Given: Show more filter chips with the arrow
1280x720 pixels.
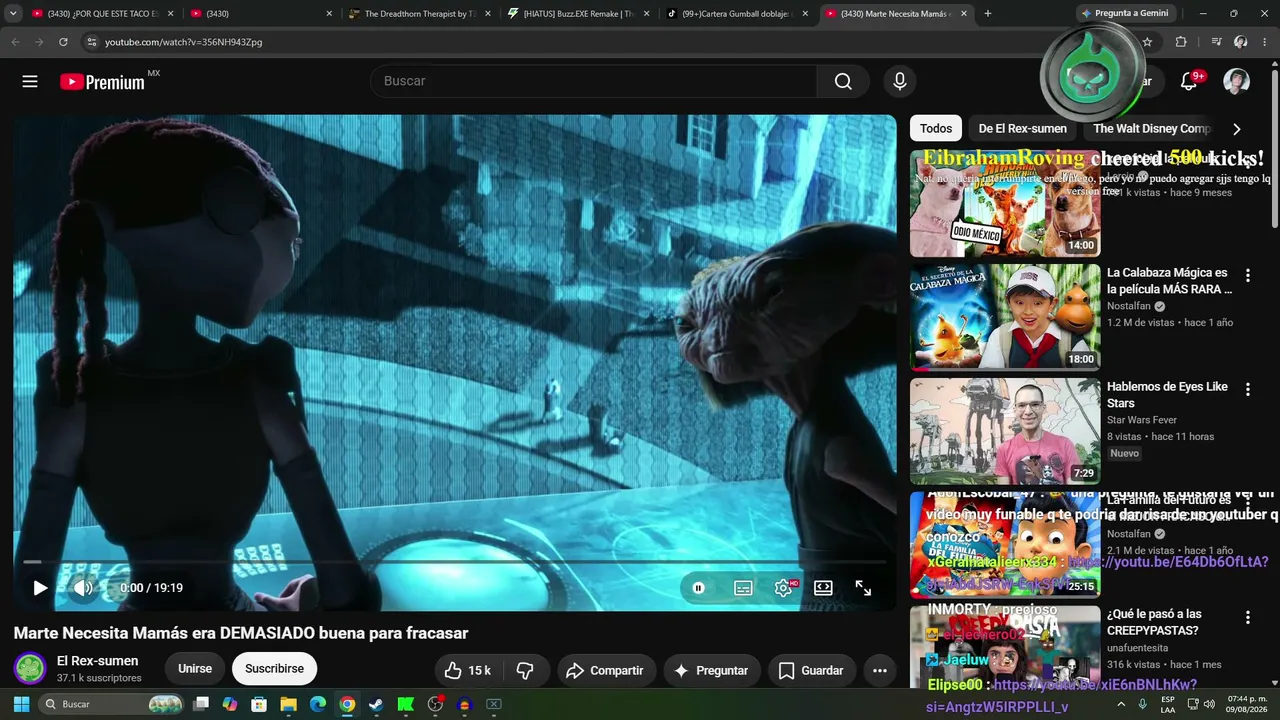Looking at the screenshot, I should pyautogui.click(x=1237, y=129).
